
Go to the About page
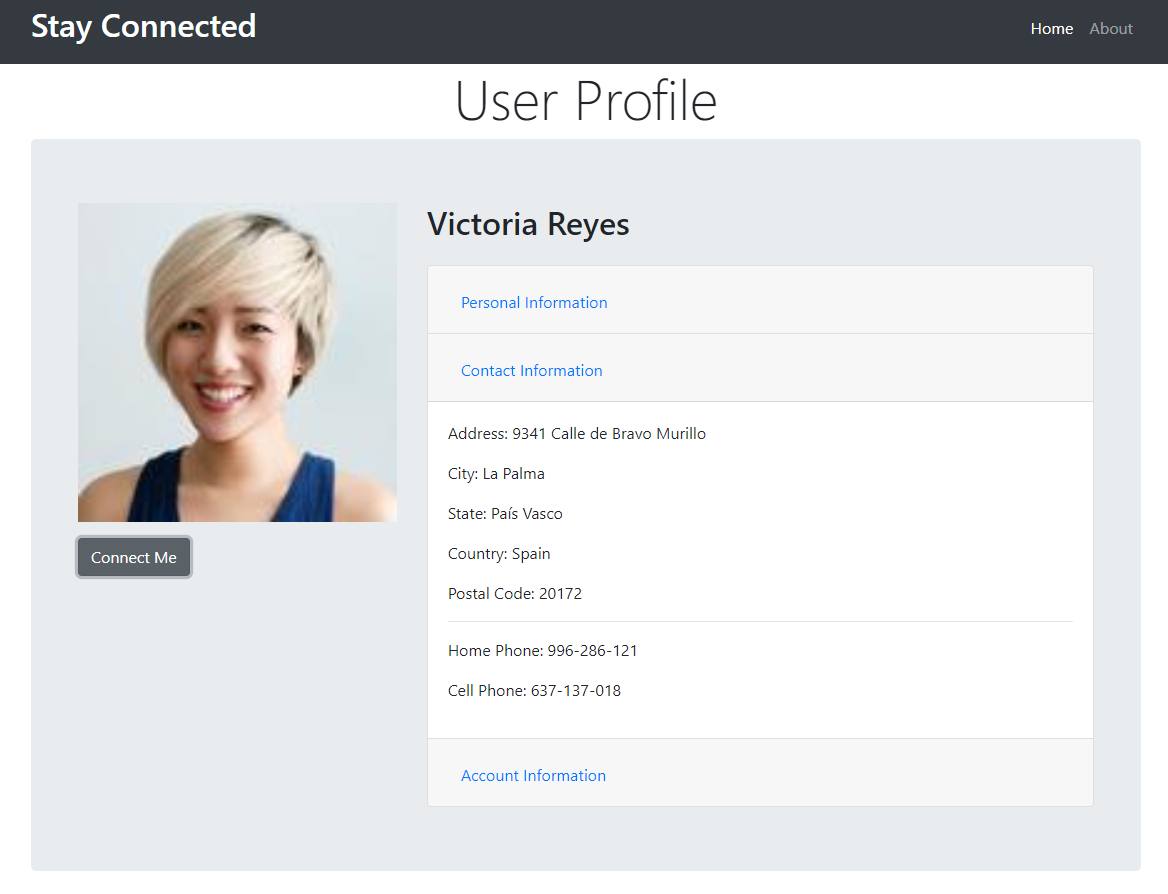[1110, 29]
